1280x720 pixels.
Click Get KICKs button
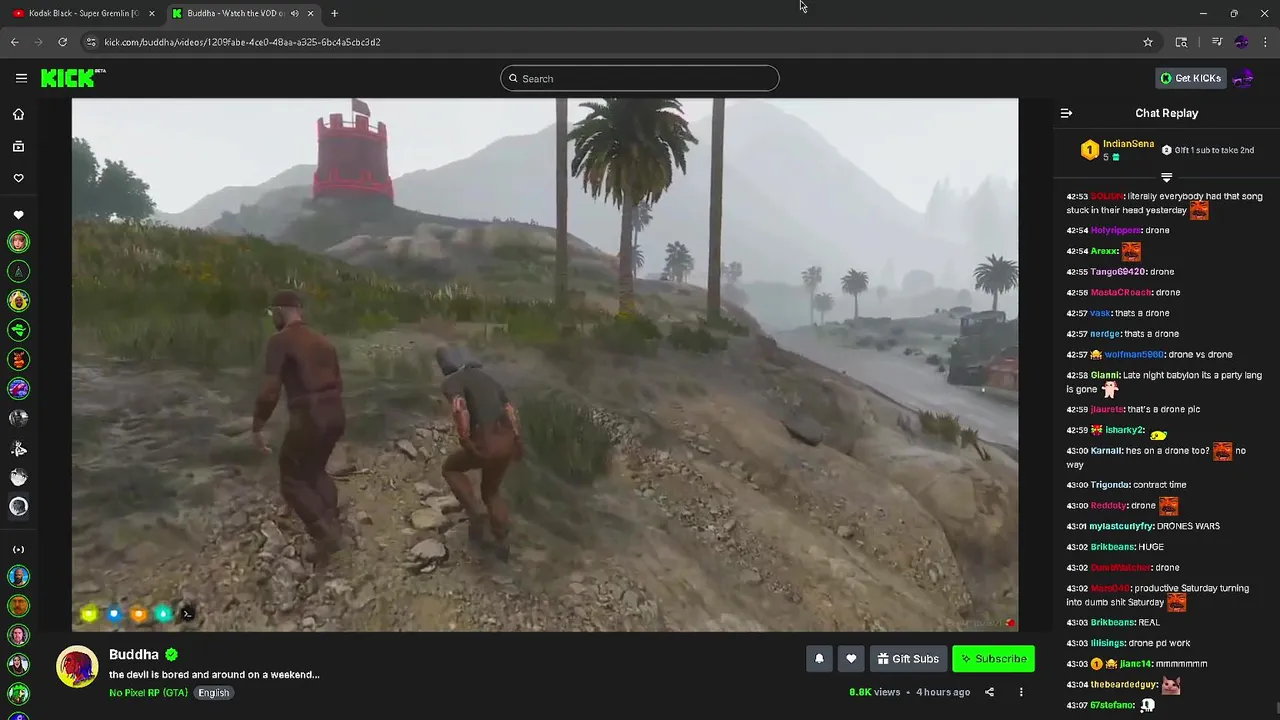(1190, 78)
